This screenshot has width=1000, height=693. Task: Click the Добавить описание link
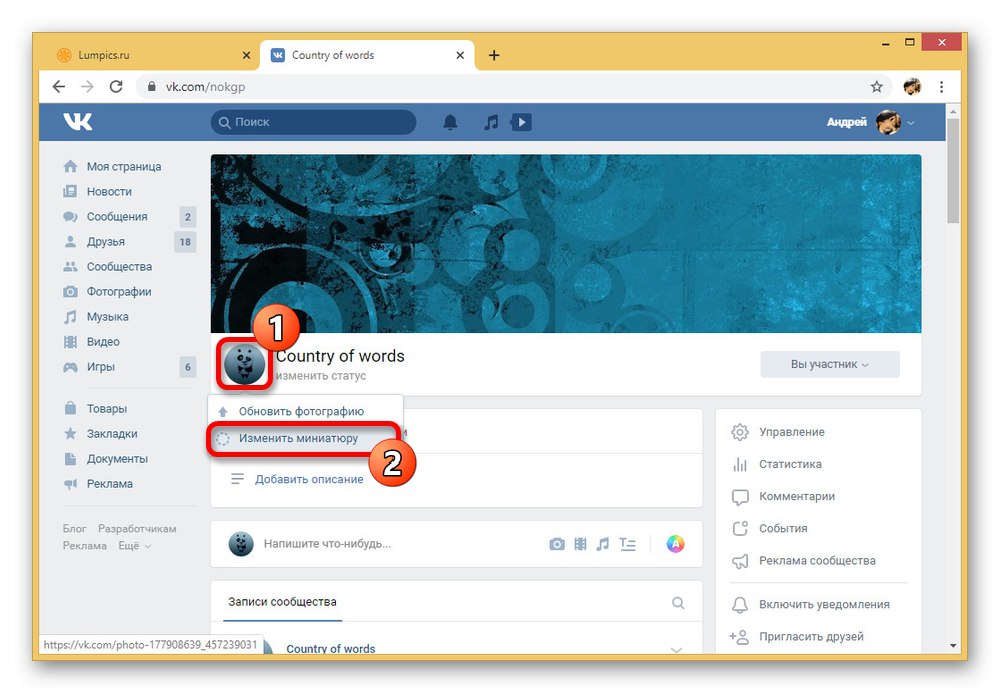coord(309,479)
